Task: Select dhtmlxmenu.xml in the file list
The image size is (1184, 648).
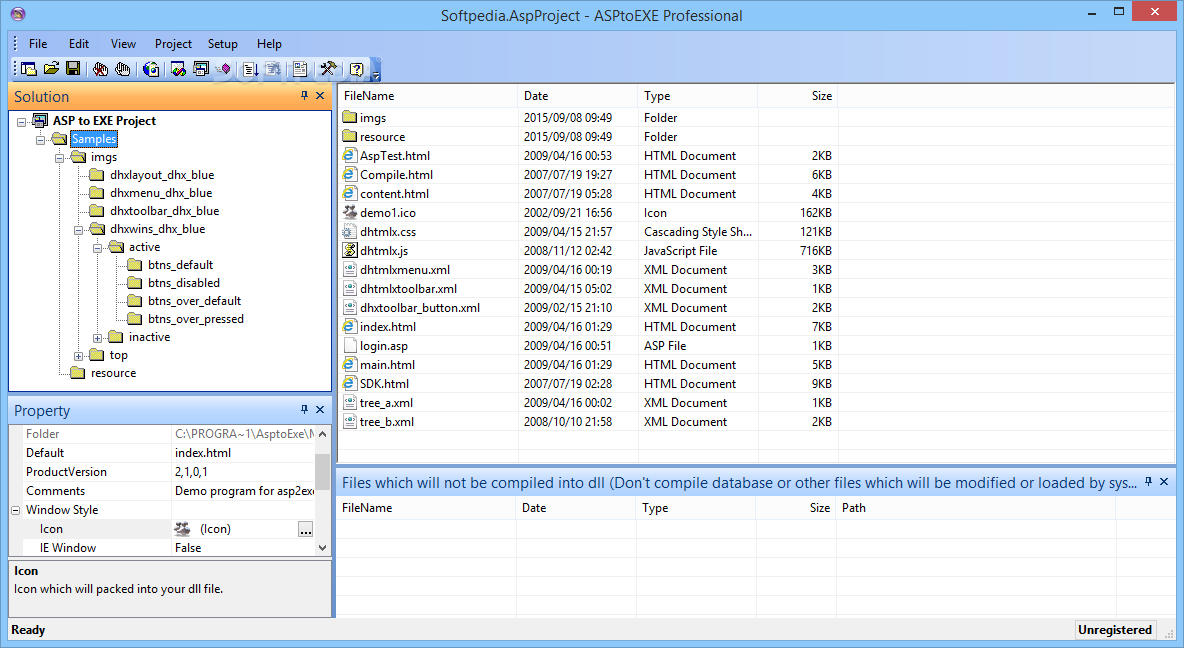Action: (x=405, y=270)
